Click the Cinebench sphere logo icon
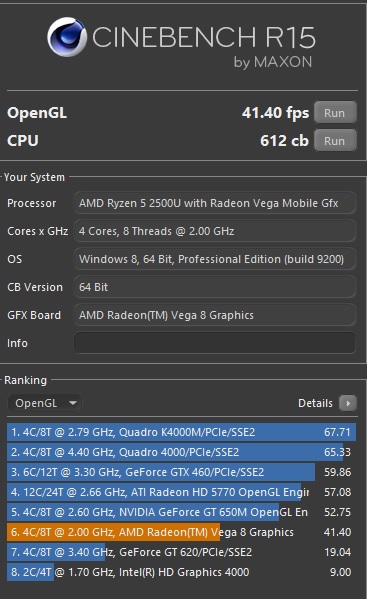 coord(67,37)
